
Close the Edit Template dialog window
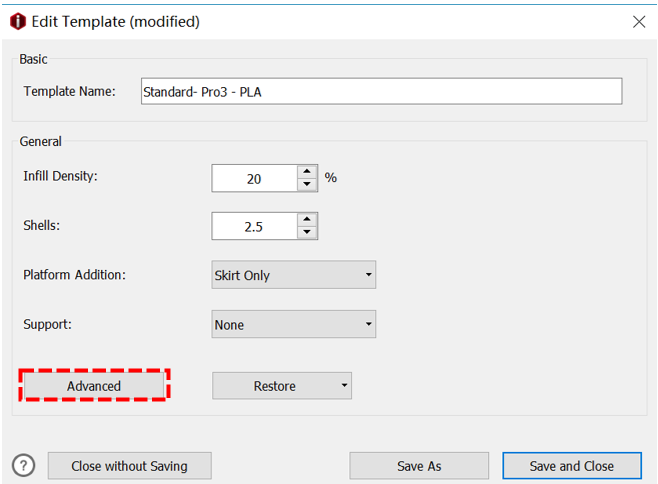tap(639, 21)
